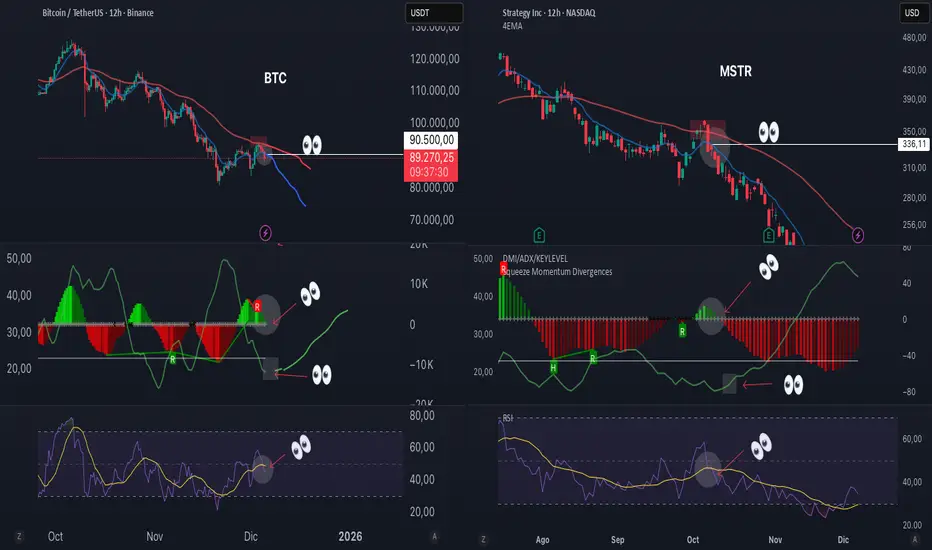932x550 pixels.
Task: Click the DMI/ADX/KEYLEVEL indicator label
Action: 535,259
